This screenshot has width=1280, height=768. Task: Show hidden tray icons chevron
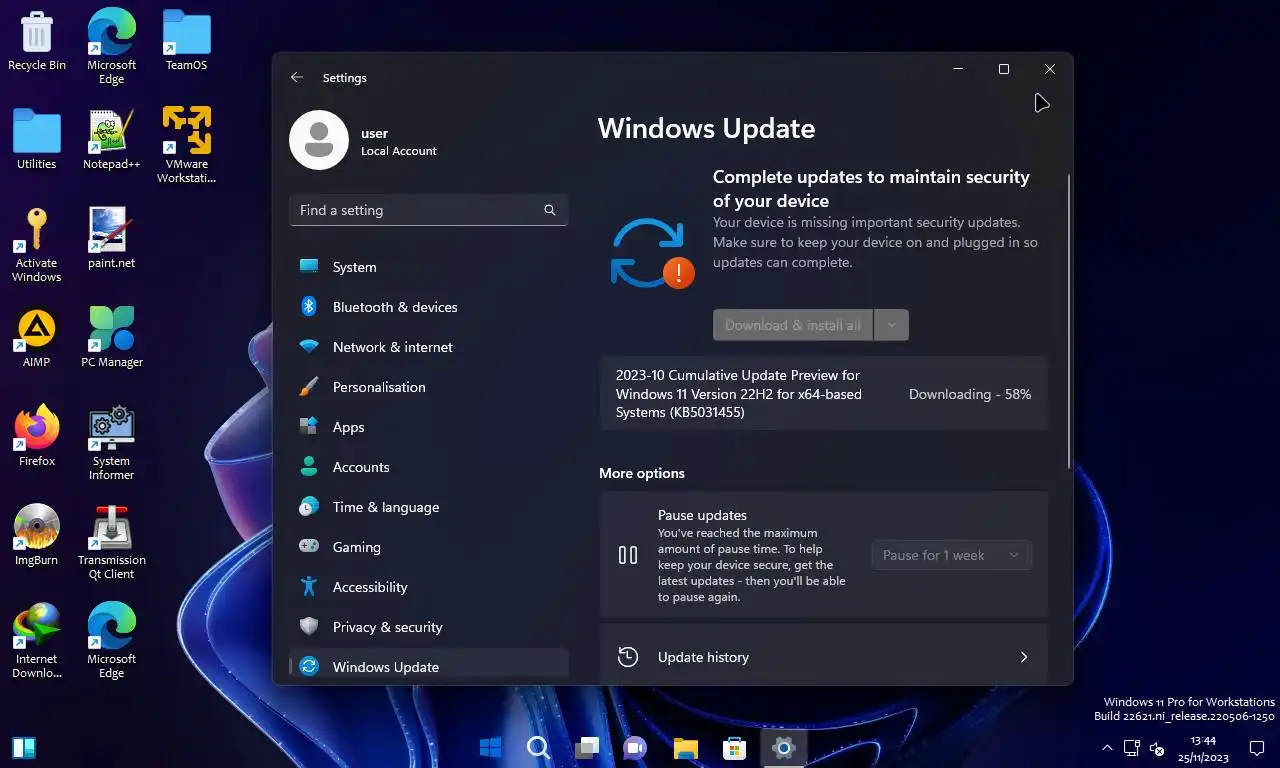coord(1107,748)
